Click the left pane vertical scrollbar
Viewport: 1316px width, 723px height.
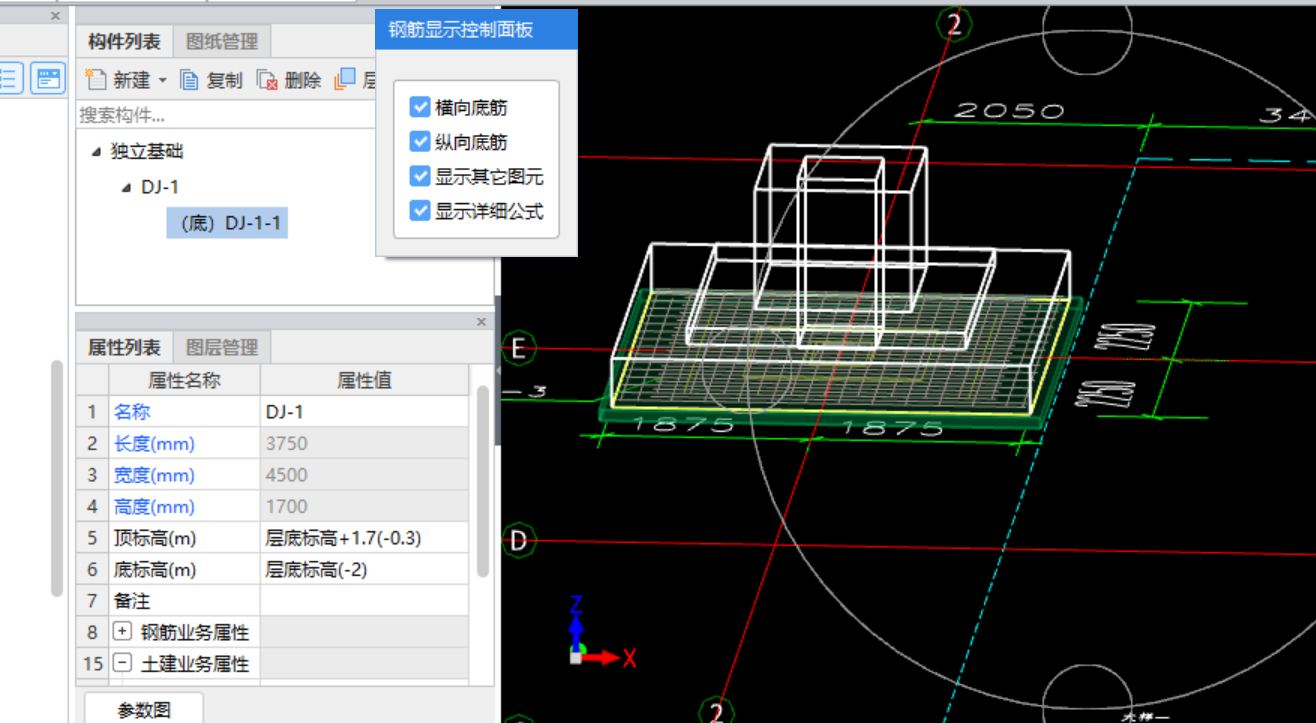(57, 478)
